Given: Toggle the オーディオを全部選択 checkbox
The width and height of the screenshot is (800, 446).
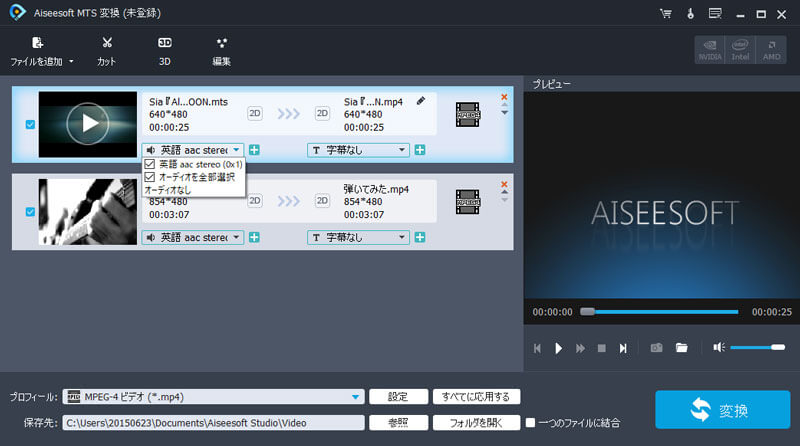Looking at the screenshot, I should tap(150, 177).
